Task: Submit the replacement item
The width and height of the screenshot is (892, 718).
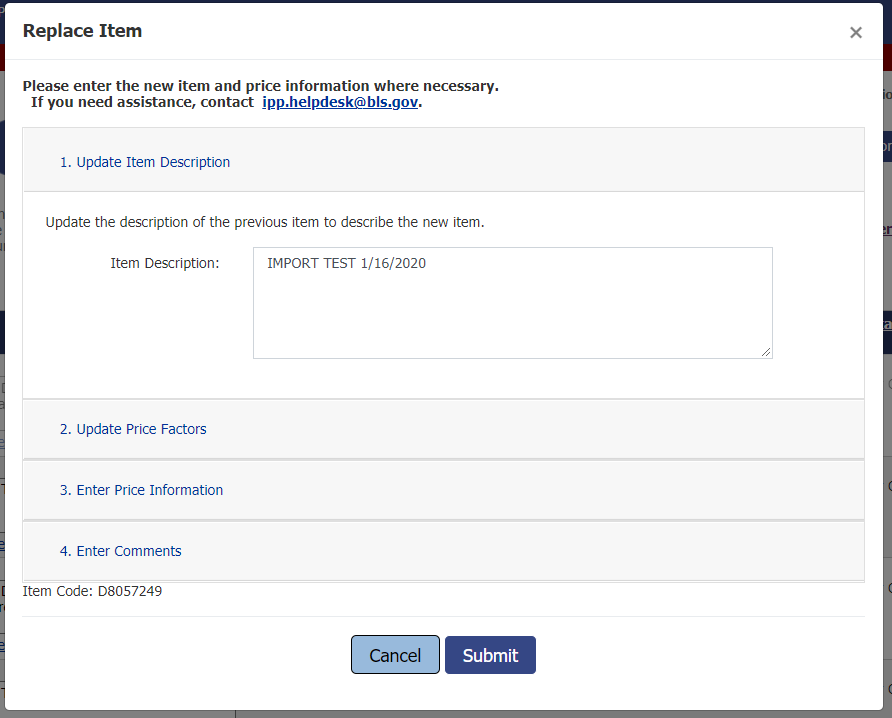Action: [490, 655]
